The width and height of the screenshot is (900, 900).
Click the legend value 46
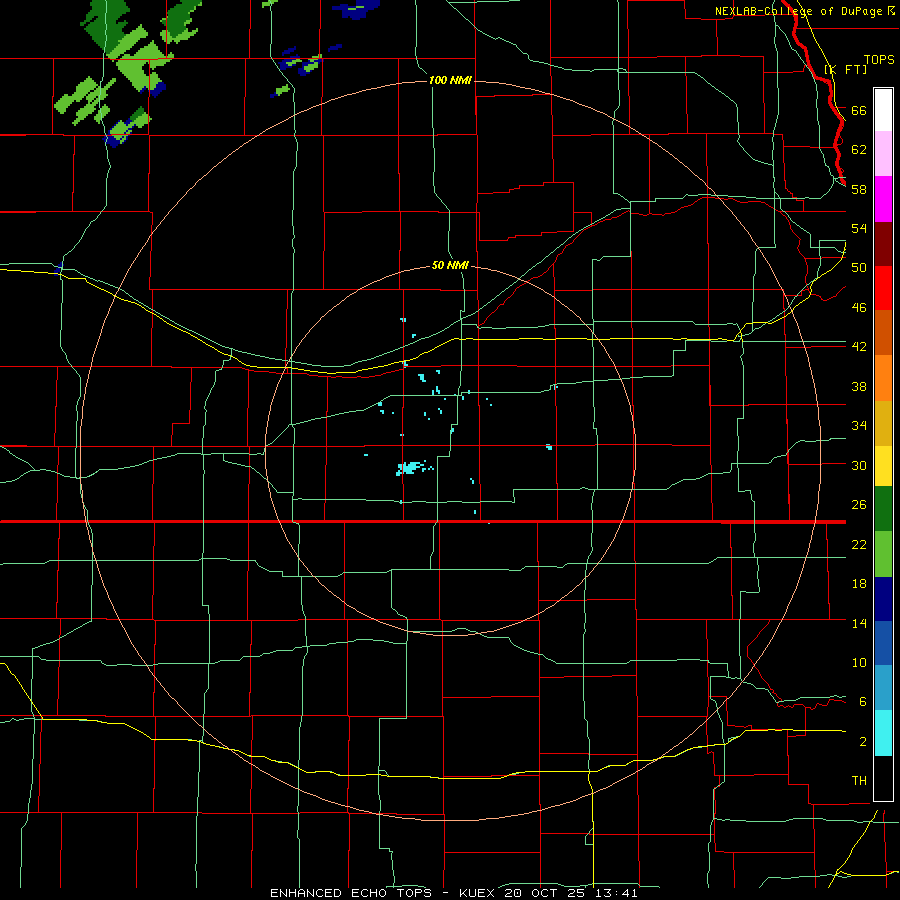point(859,307)
